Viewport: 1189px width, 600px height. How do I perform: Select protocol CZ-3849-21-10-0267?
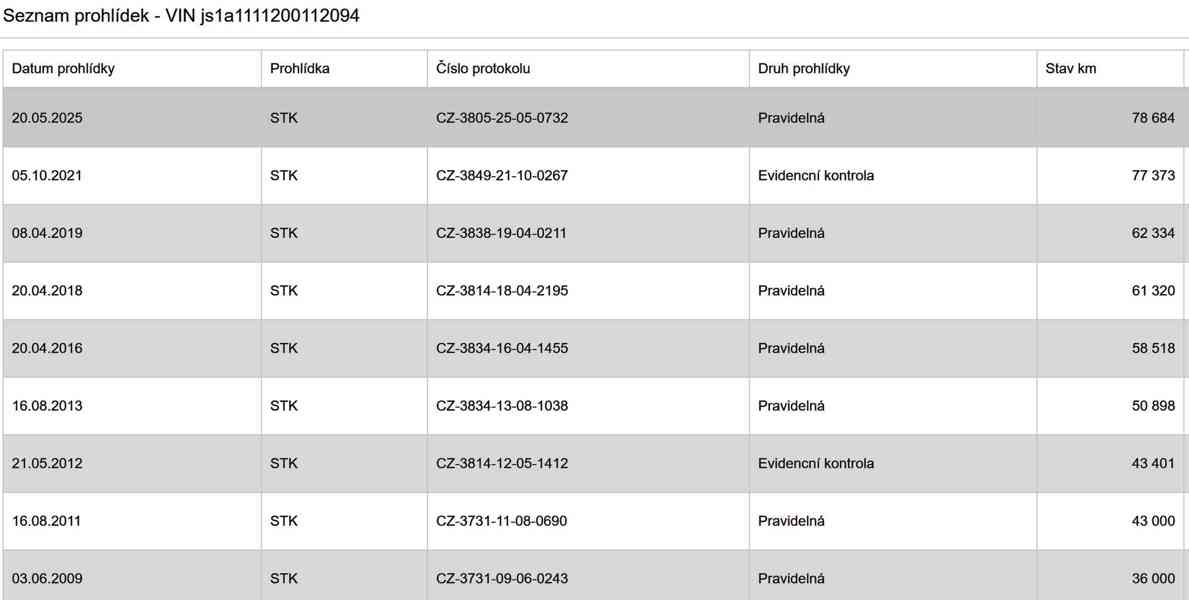pos(502,176)
